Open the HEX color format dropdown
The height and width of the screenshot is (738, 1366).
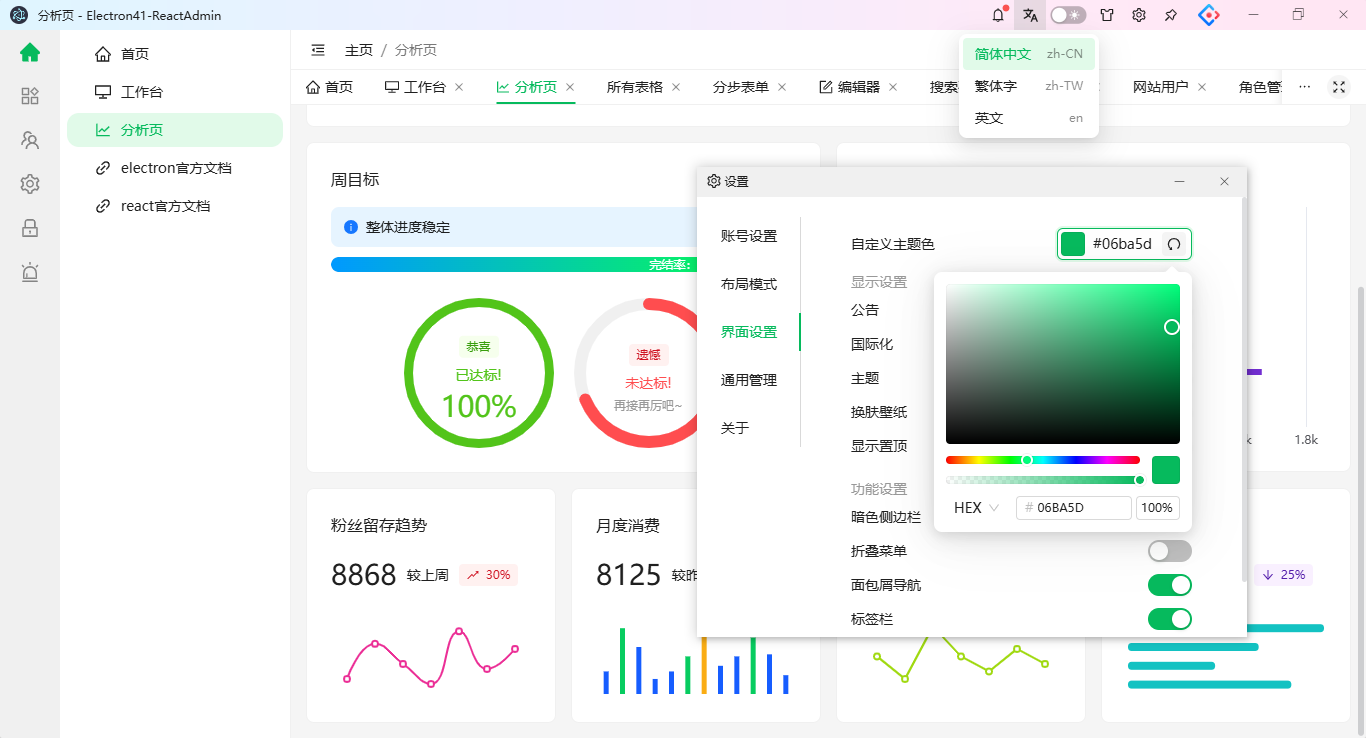(x=977, y=508)
